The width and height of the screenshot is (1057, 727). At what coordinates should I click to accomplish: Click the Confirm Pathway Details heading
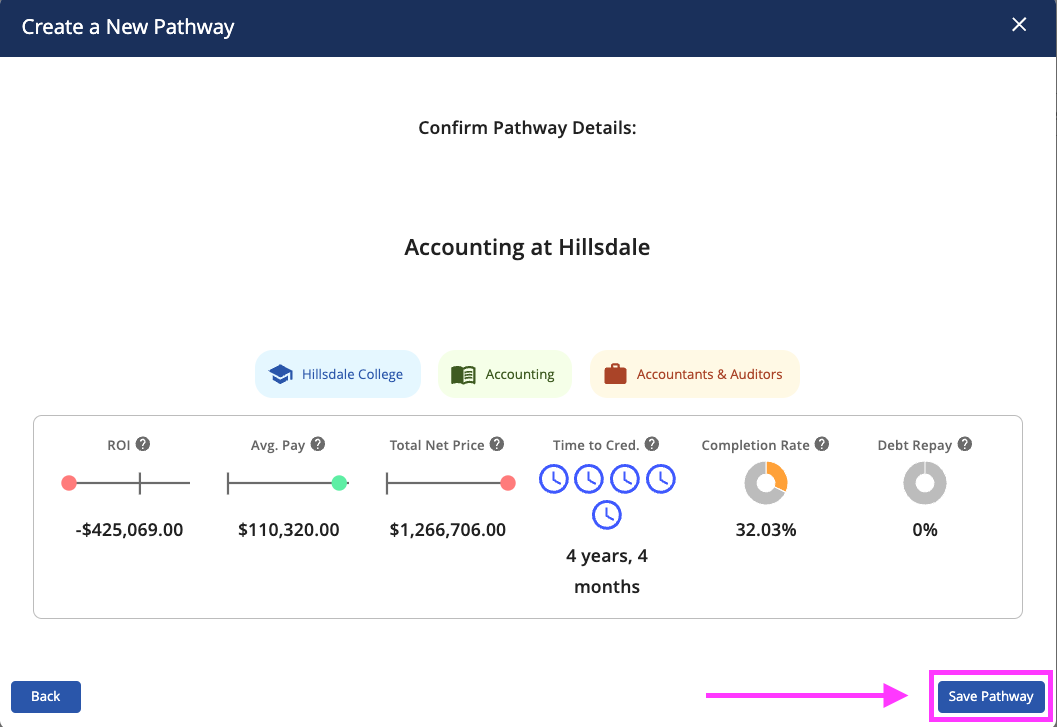(x=527, y=128)
